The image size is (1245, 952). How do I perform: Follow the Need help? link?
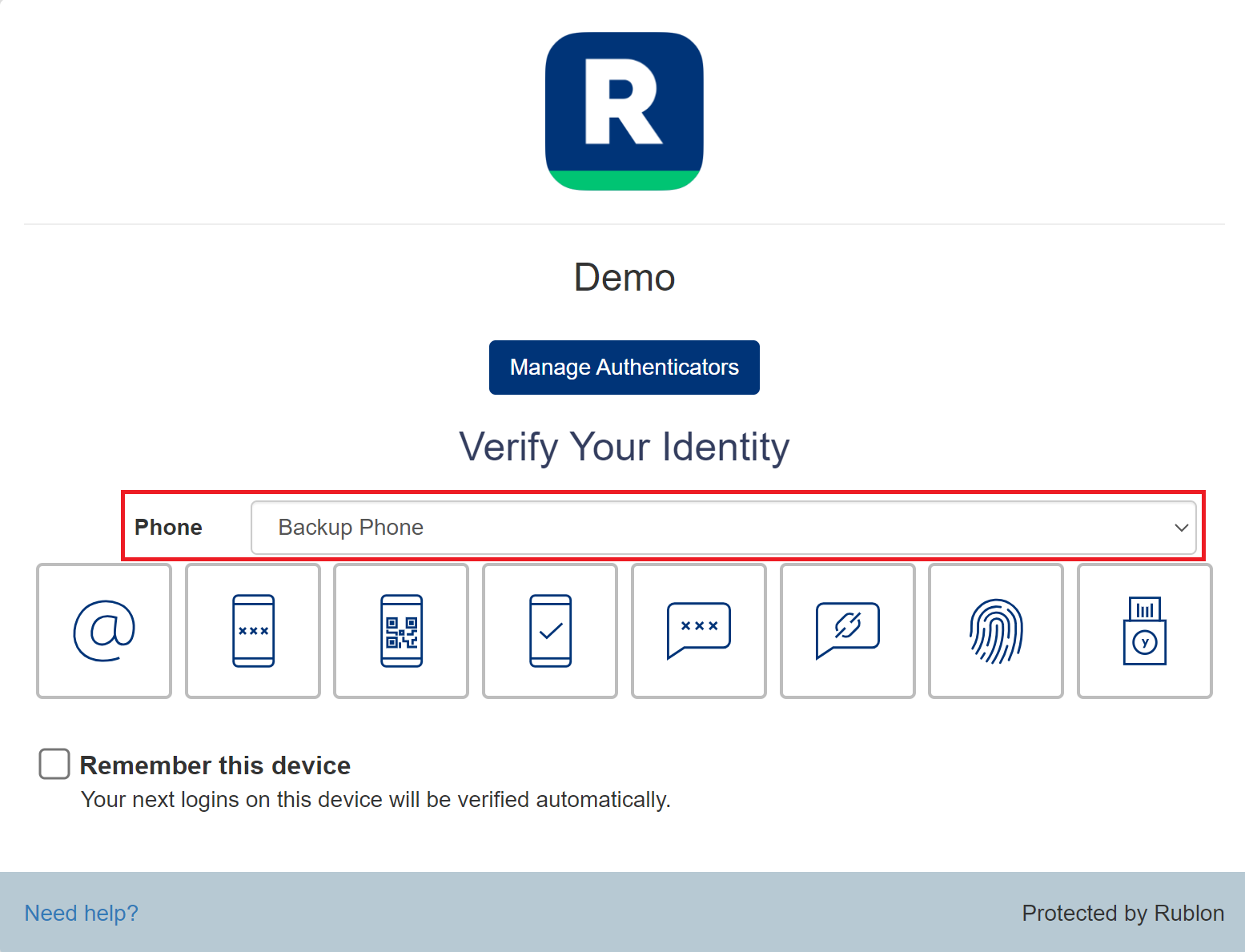coord(82,913)
